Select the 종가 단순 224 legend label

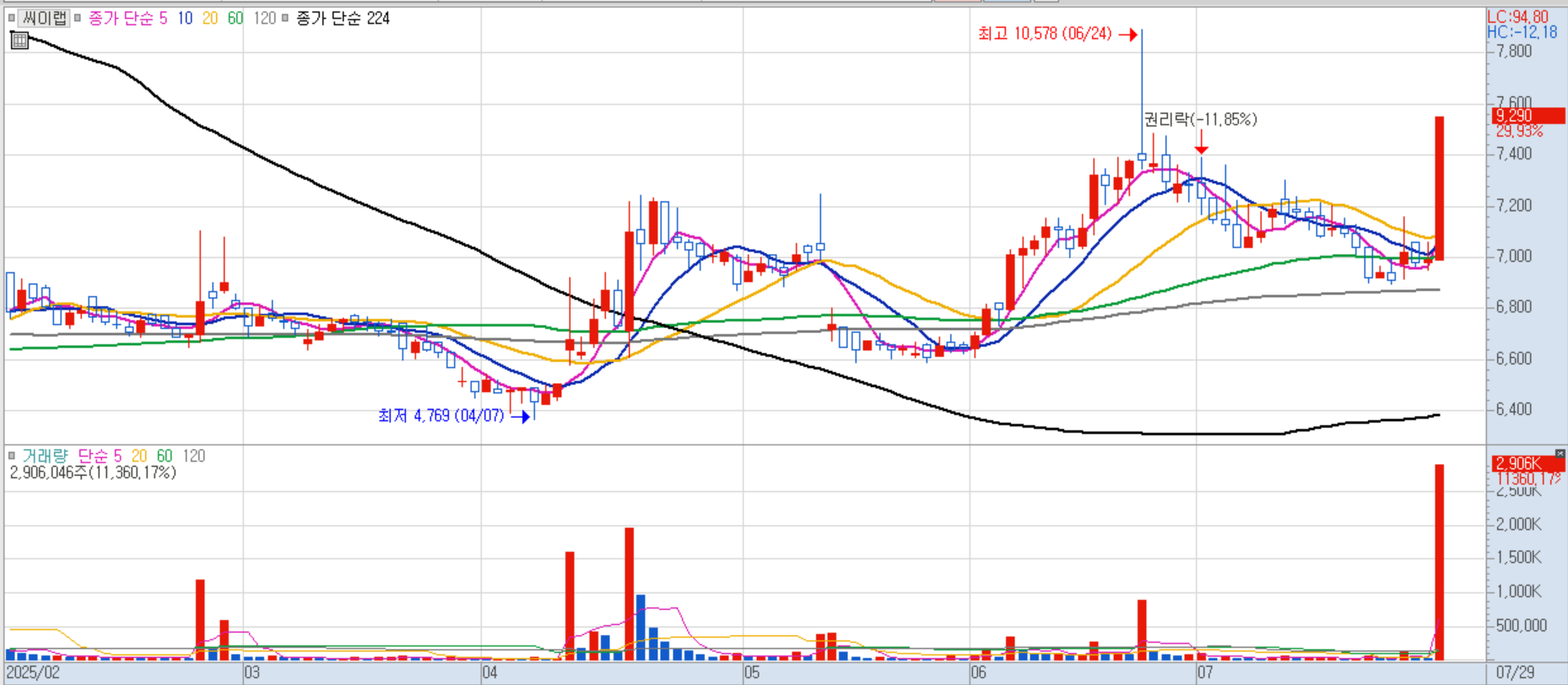tap(343, 18)
